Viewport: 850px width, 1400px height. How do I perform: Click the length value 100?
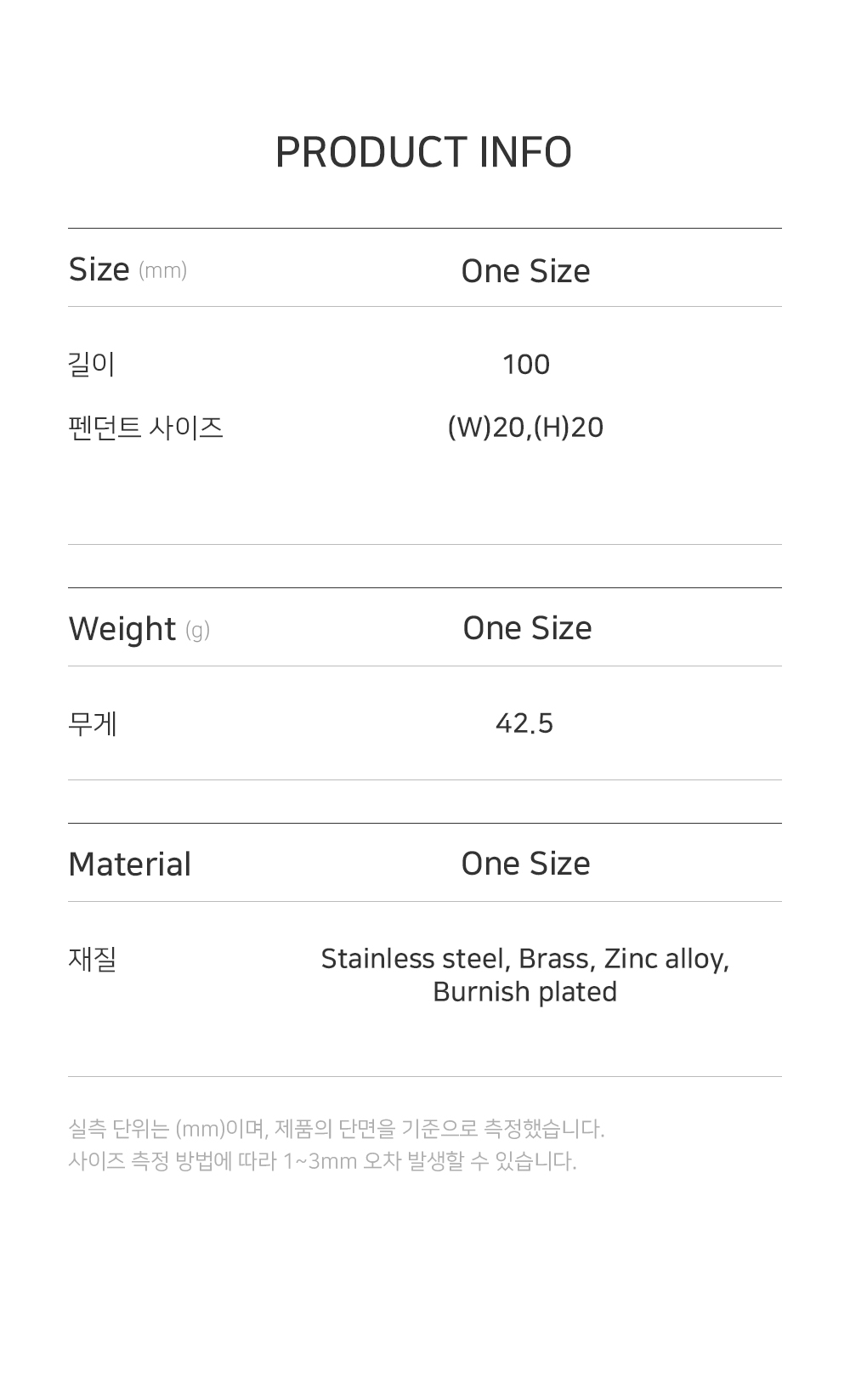pos(525,365)
